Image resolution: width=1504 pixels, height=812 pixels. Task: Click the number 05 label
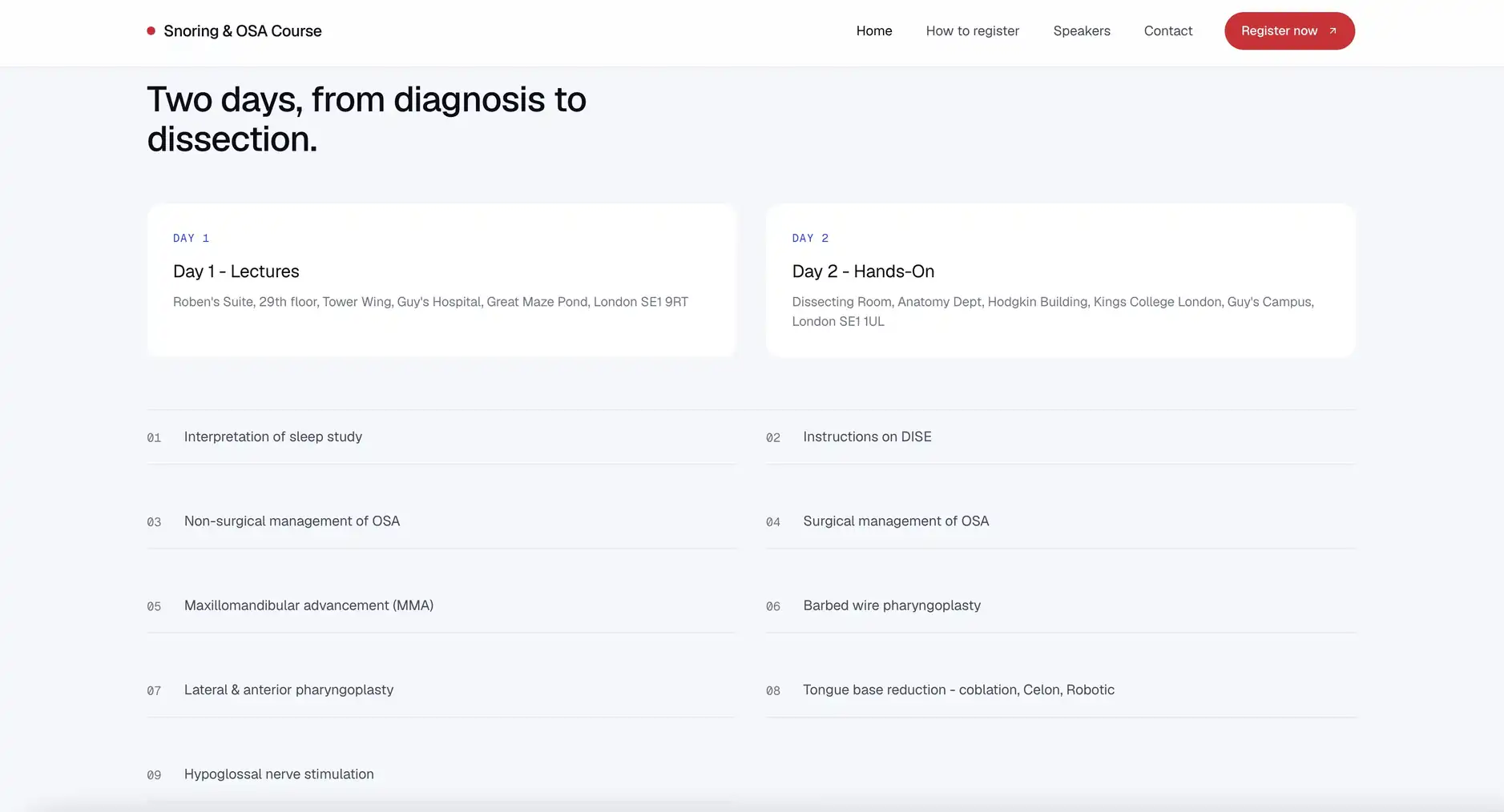(x=154, y=607)
